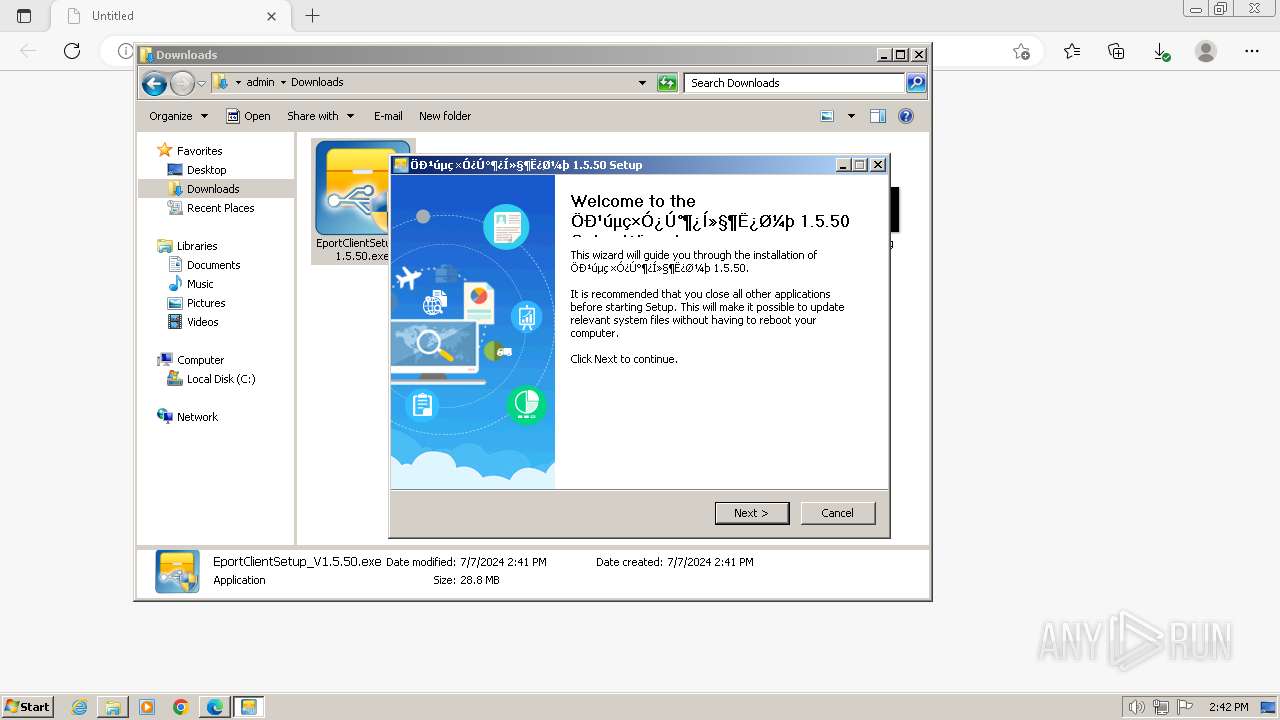Add this page to favorites icon
The height and width of the screenshot is (720, 1280).
click(x=1021, y=51)
